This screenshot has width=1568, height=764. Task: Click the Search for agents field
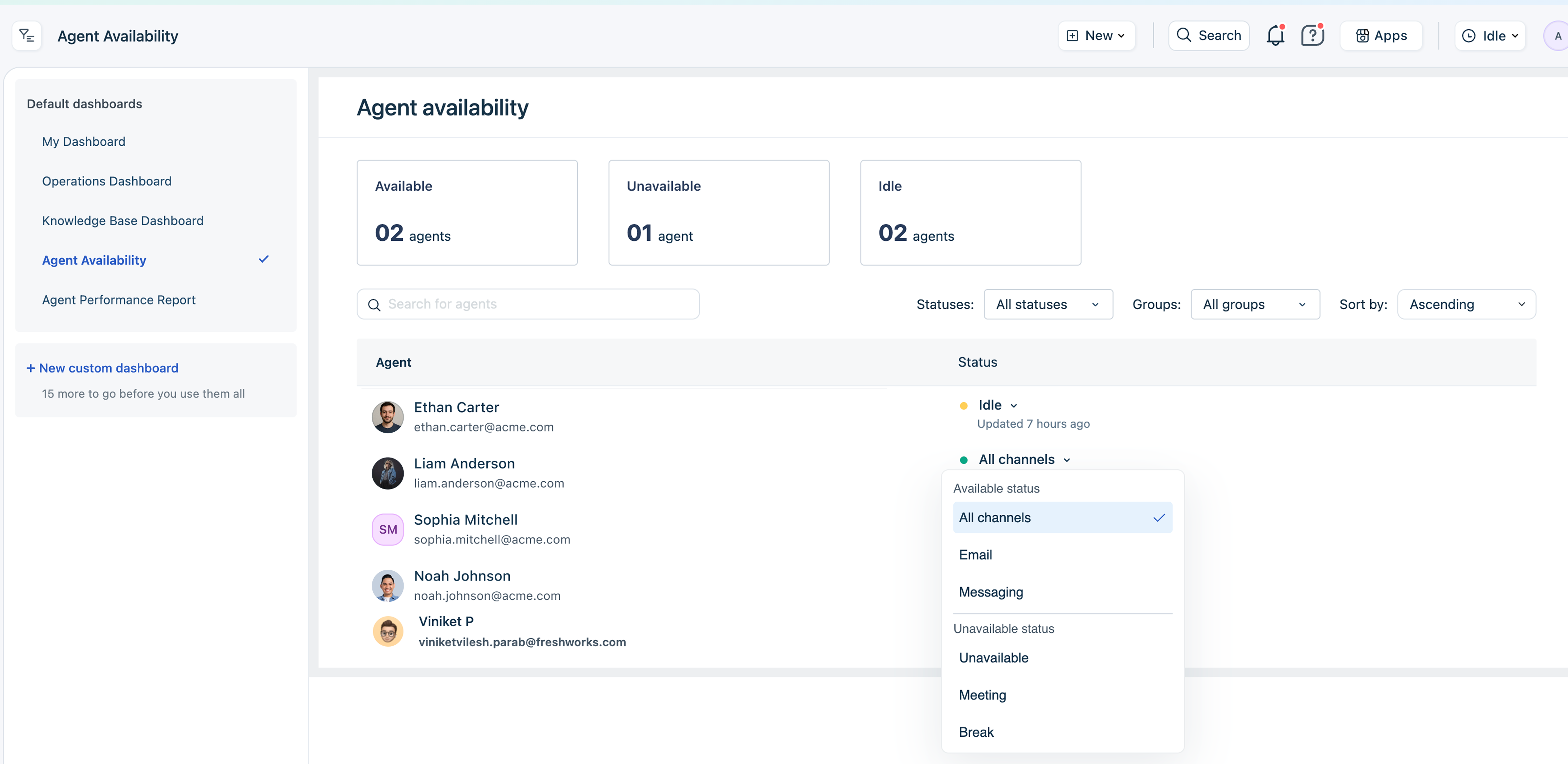(528, 304)
